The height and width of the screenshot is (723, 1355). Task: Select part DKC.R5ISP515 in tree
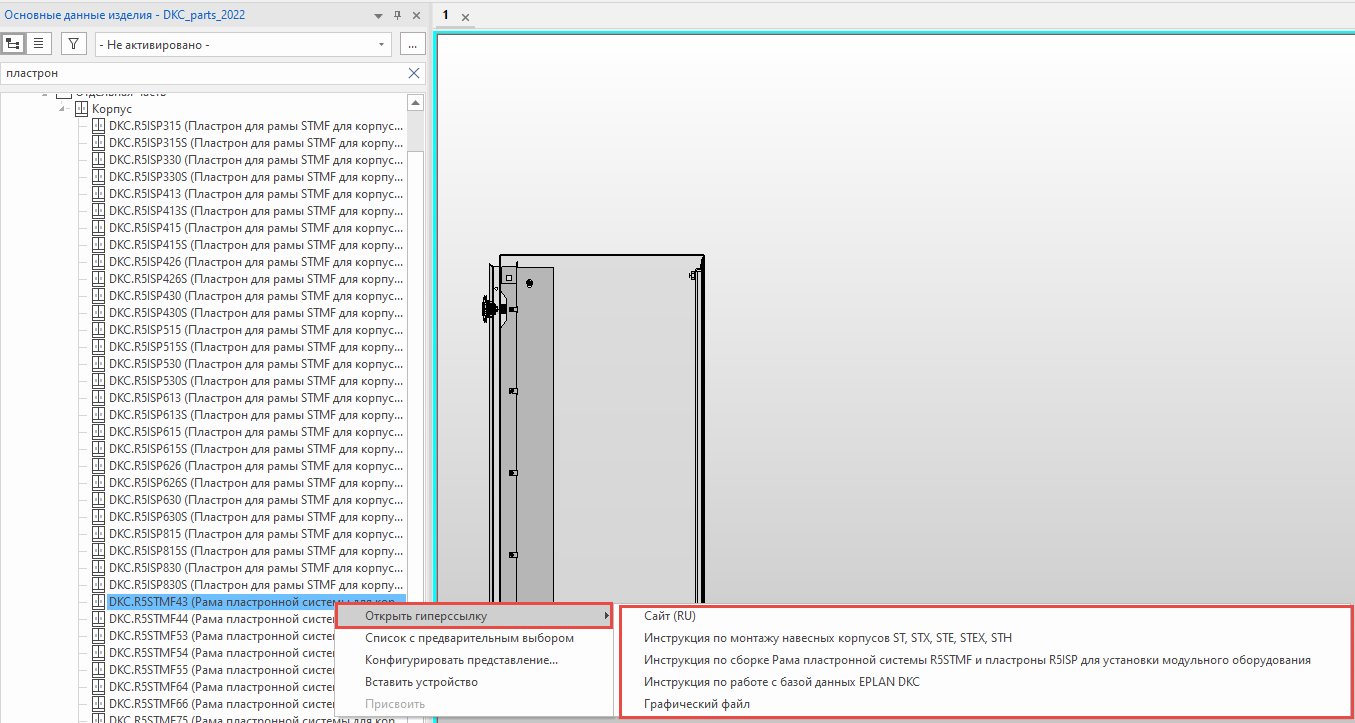[256, 330]
